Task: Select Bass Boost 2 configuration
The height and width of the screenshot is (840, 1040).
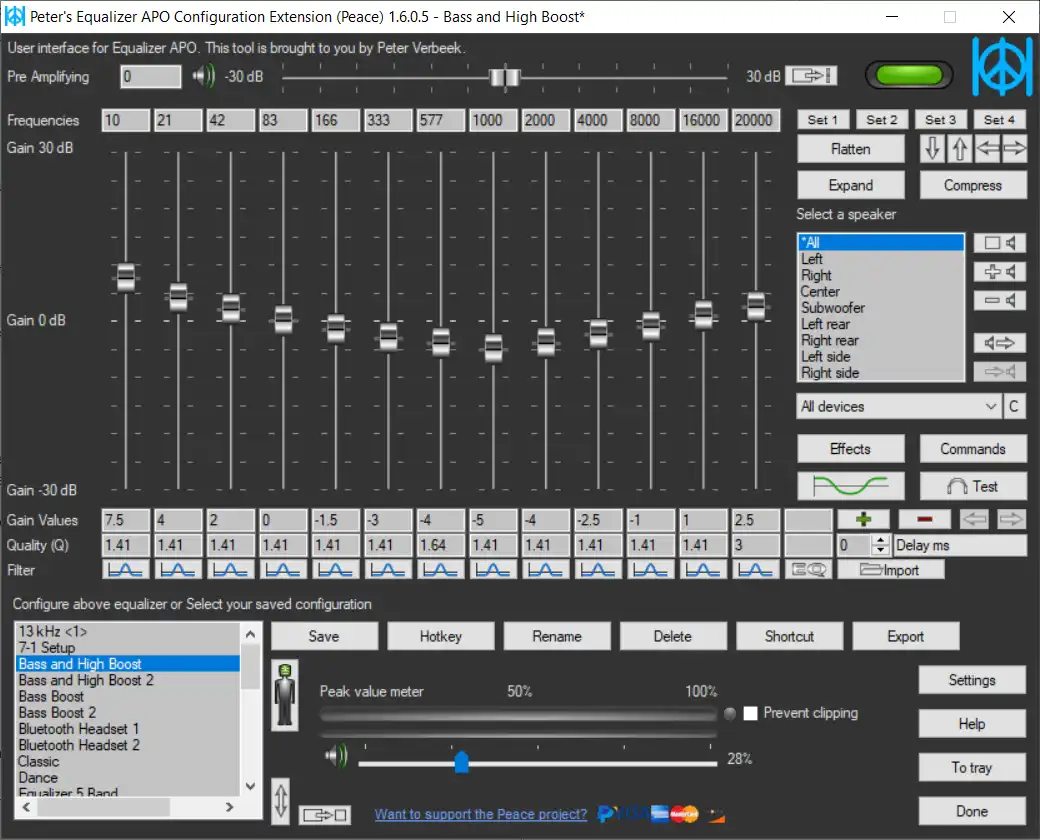Action: [x=127, y=713]
